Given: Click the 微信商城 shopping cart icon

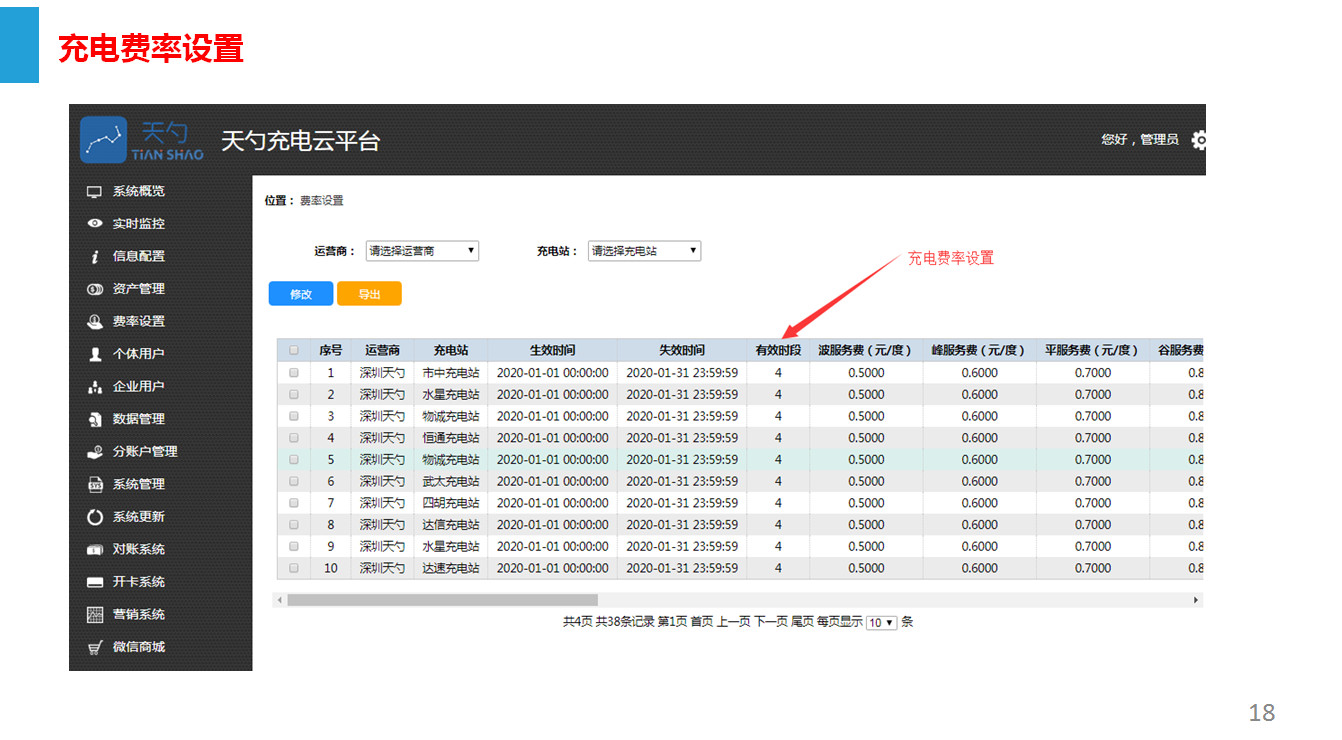Looking at the screenshot, I should coord(95,647).
